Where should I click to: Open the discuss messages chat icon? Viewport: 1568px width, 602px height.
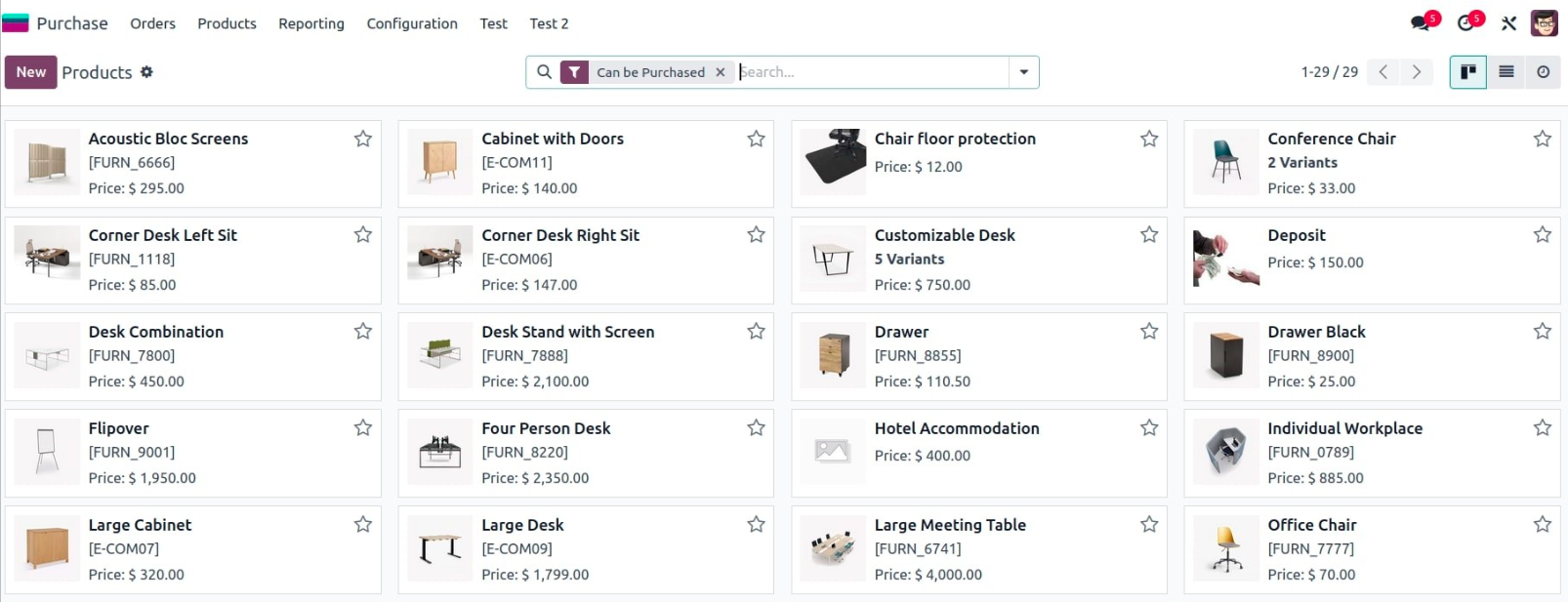point(1421,23)
